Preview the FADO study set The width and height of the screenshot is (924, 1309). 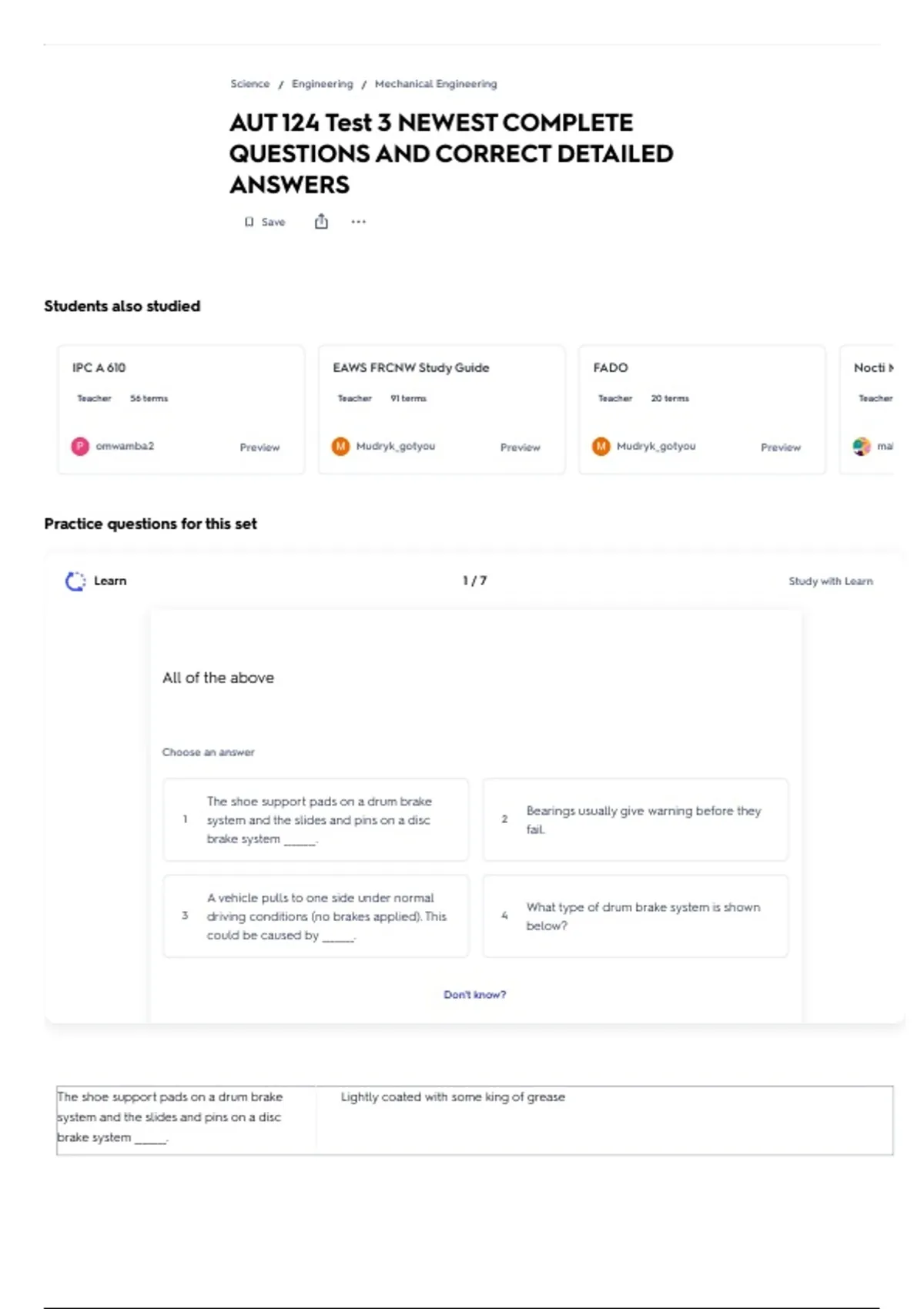[x=781, y=447]
